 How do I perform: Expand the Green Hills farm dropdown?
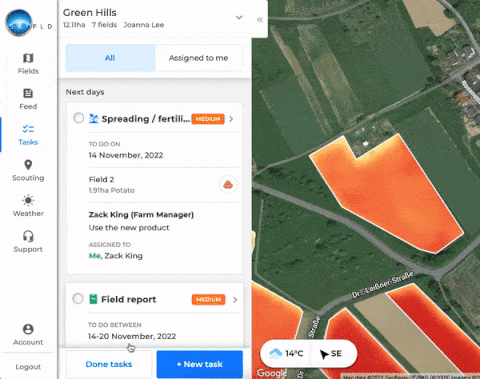coord(239,17)
